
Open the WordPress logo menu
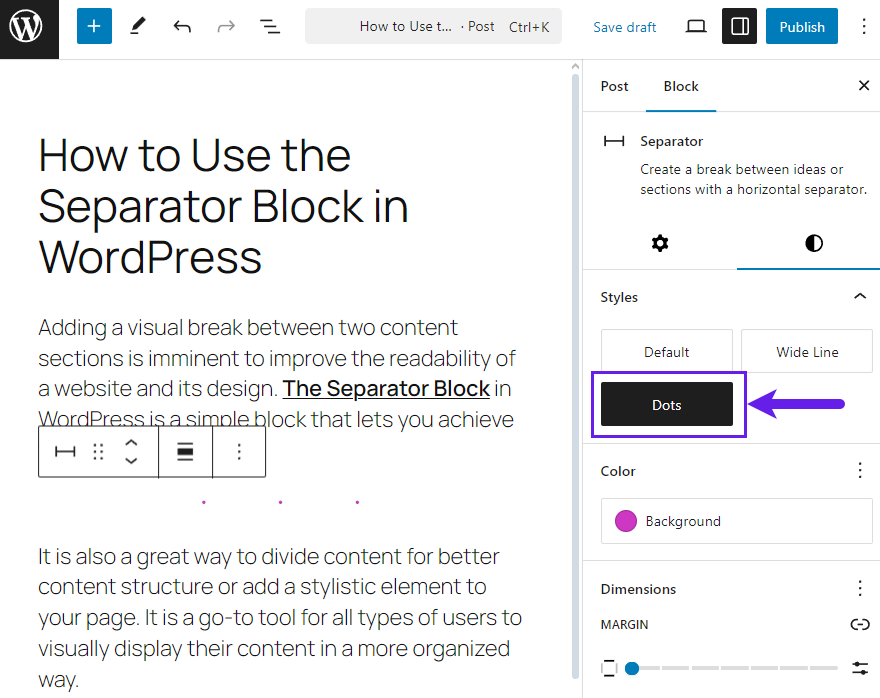[26, 26]
